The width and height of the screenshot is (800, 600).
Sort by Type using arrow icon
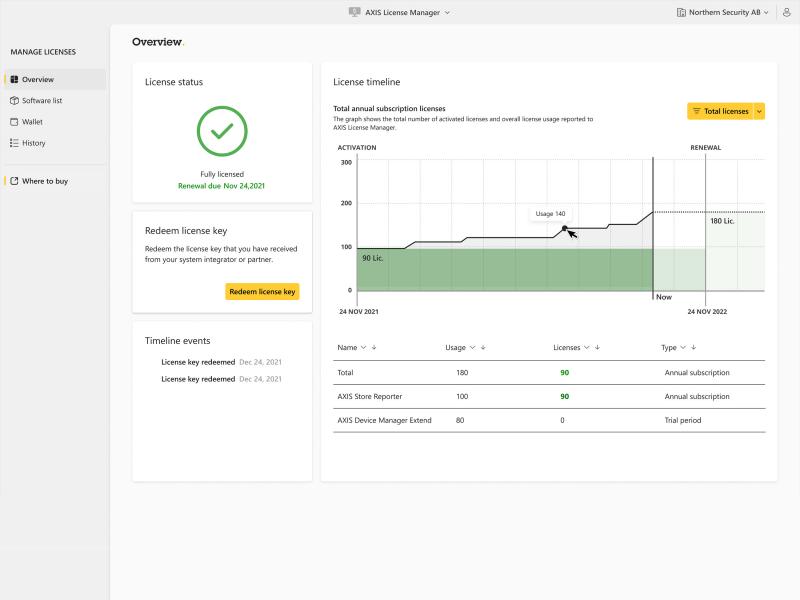tap(693, 347)
